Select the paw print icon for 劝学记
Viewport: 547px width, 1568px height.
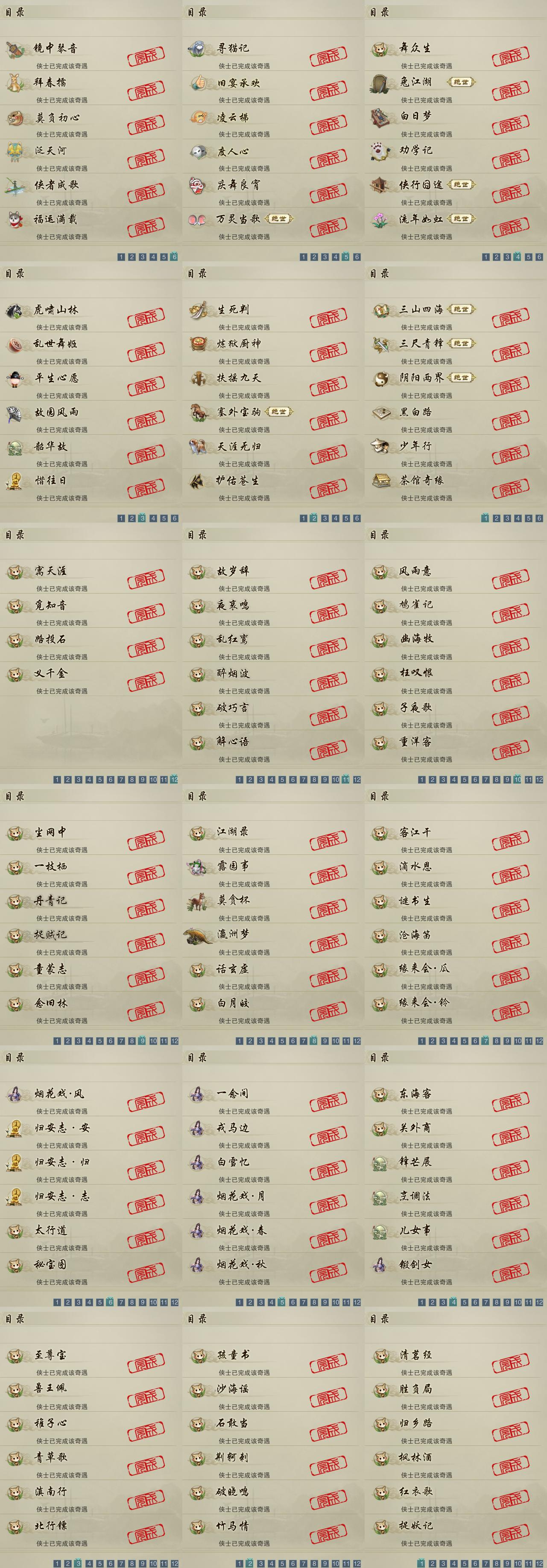[380, 150]
